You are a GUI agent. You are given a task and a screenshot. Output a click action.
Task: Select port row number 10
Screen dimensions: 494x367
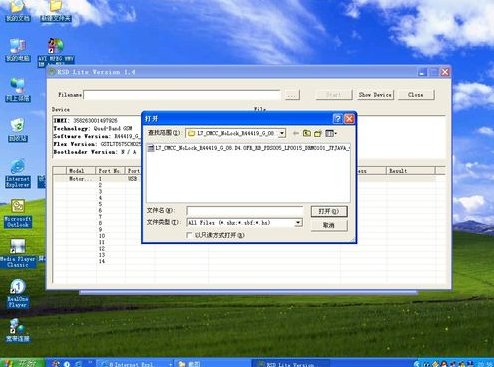tap(102, 236)
